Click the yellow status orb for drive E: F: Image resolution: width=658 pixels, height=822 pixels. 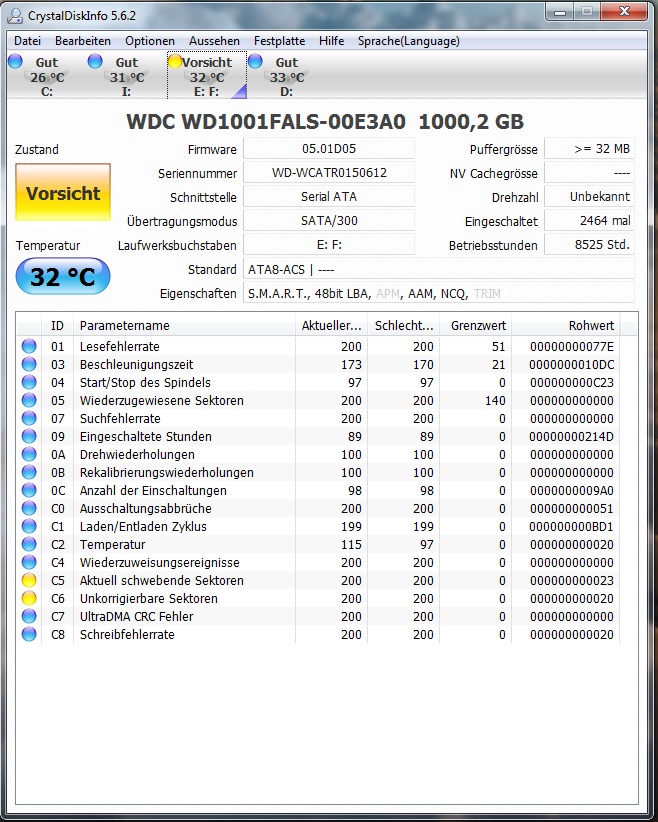175,61
